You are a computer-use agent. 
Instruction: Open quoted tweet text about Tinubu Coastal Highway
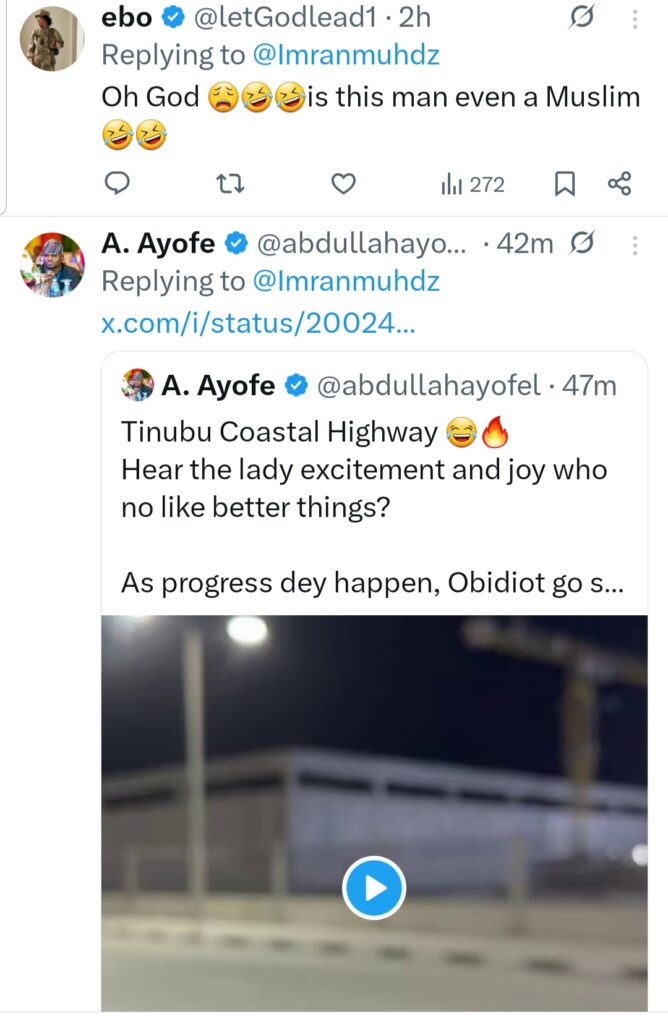point(365,470)
